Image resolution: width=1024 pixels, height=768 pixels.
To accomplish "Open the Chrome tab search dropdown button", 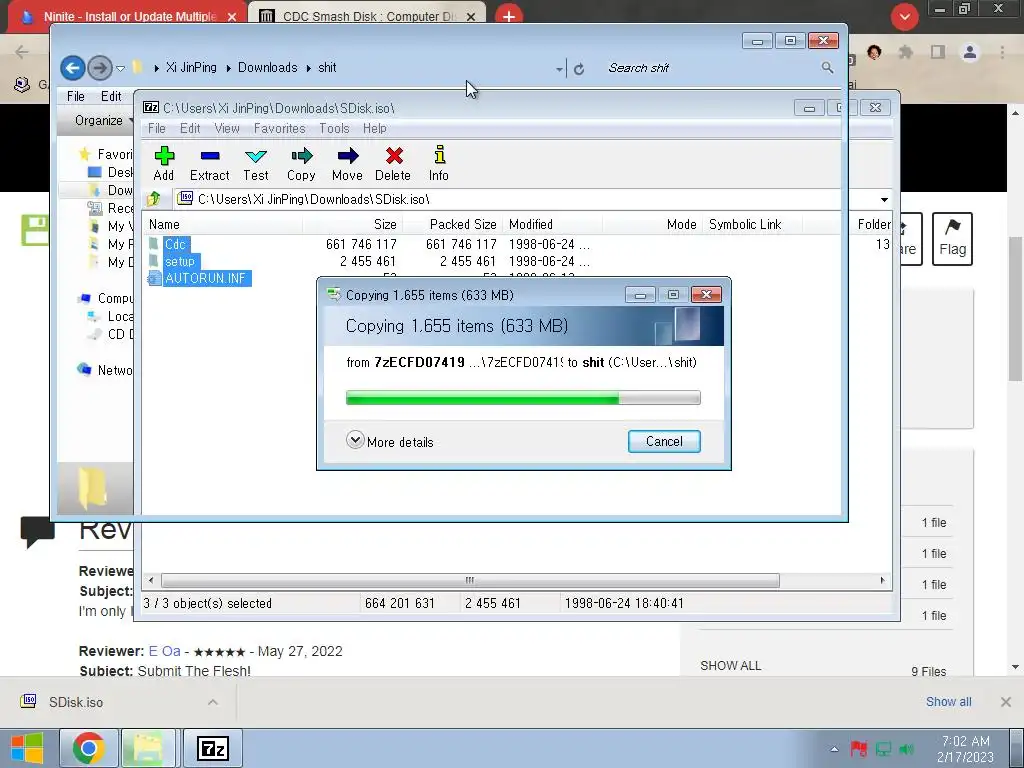I will pyautogui.click(x=904, y=17).
